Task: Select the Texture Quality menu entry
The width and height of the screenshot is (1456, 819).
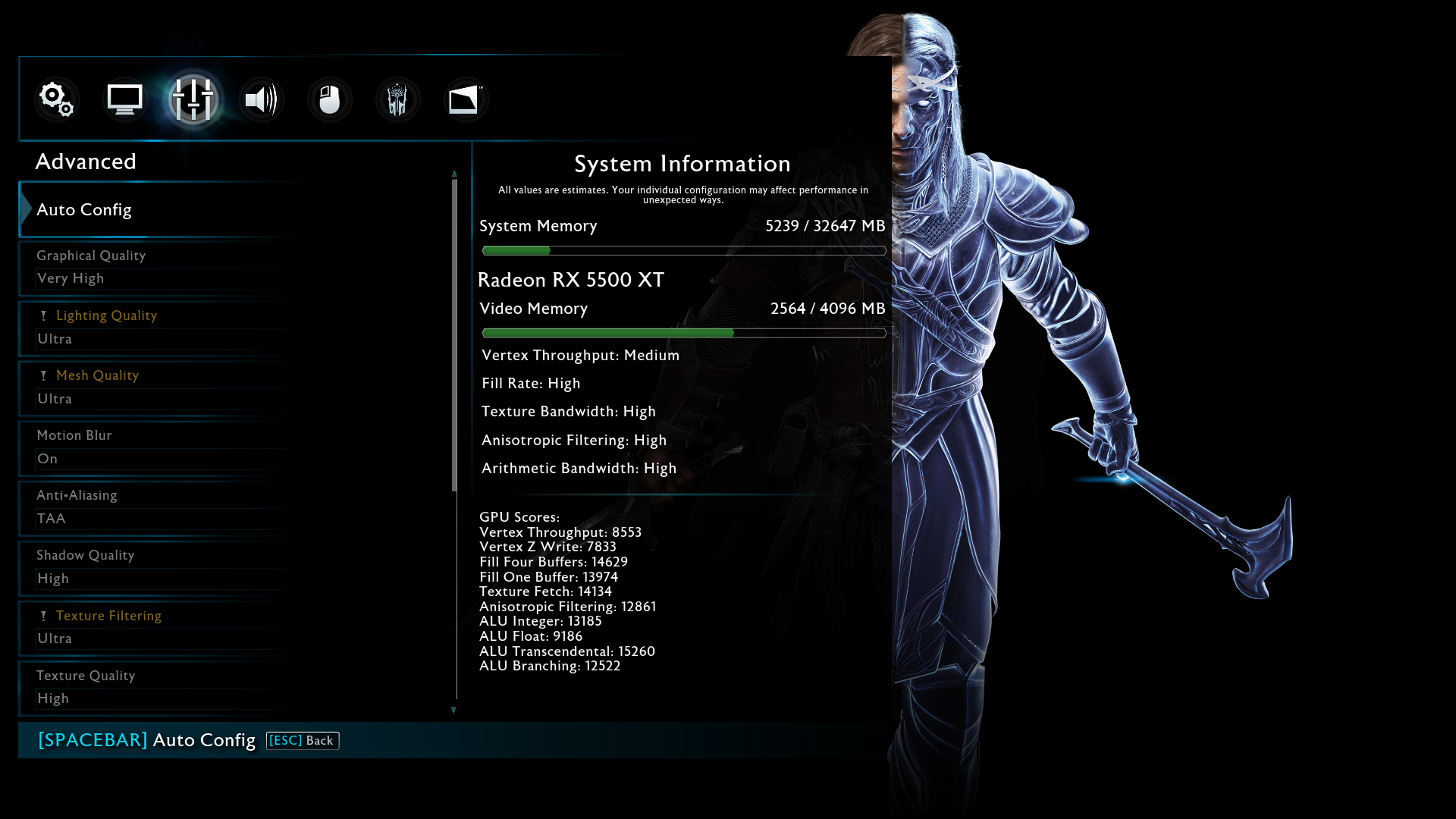Action: (86, 676)
